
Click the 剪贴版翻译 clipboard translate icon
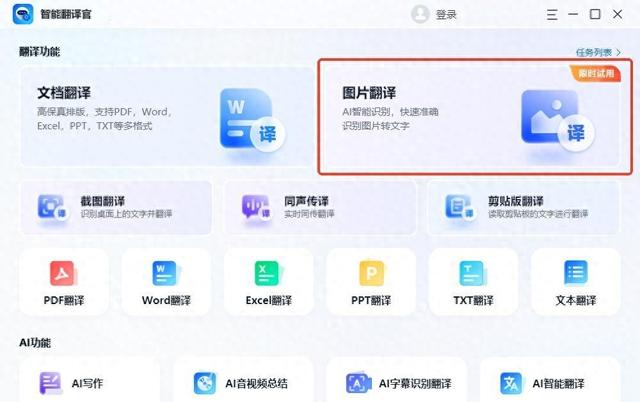(459, 207)
